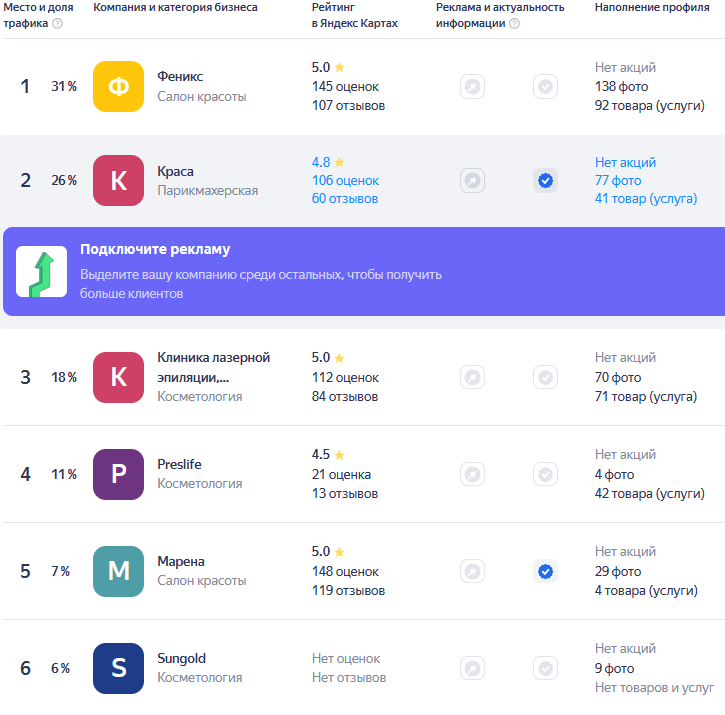Screen dimensions: 725x715
Task: Open the 106 оценок link for Краса
Action: pyautogui.click(x=345, y=181)
